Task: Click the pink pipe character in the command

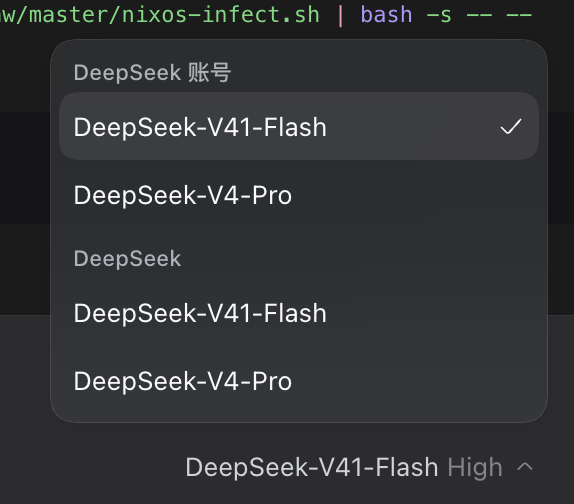Action: [341, 15]
